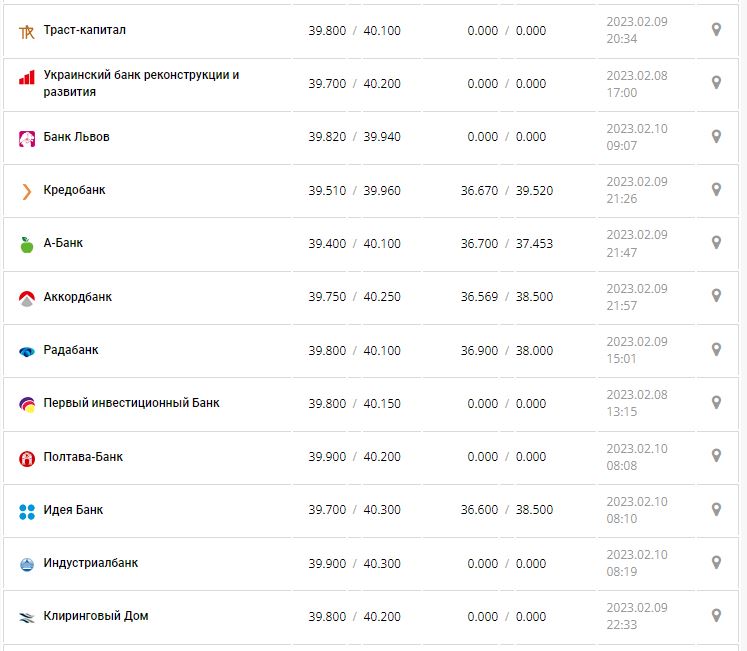Click the green apple А-Банк logo
The width and height of the screenshot is (747, 651).
(x=27, y=244)
